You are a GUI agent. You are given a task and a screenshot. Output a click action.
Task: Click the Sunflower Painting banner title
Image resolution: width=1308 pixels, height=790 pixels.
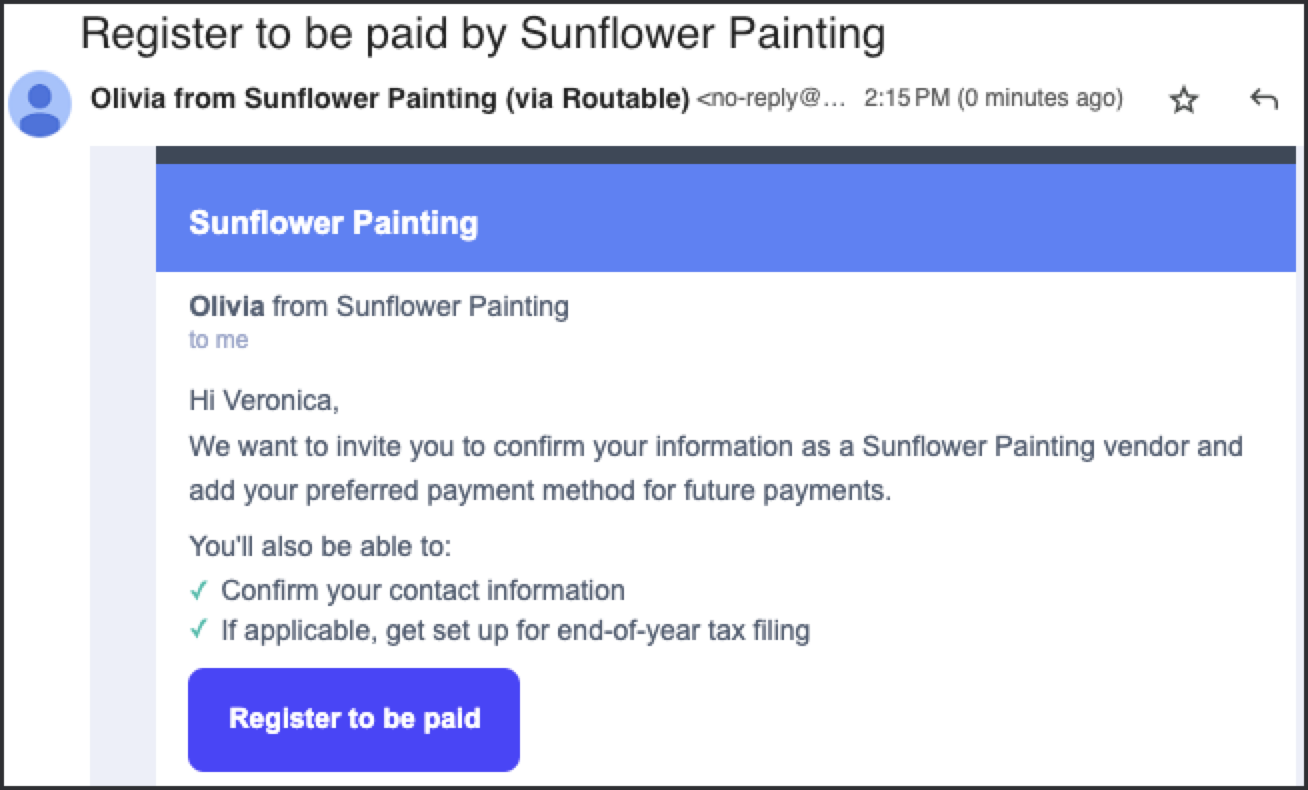333,223
